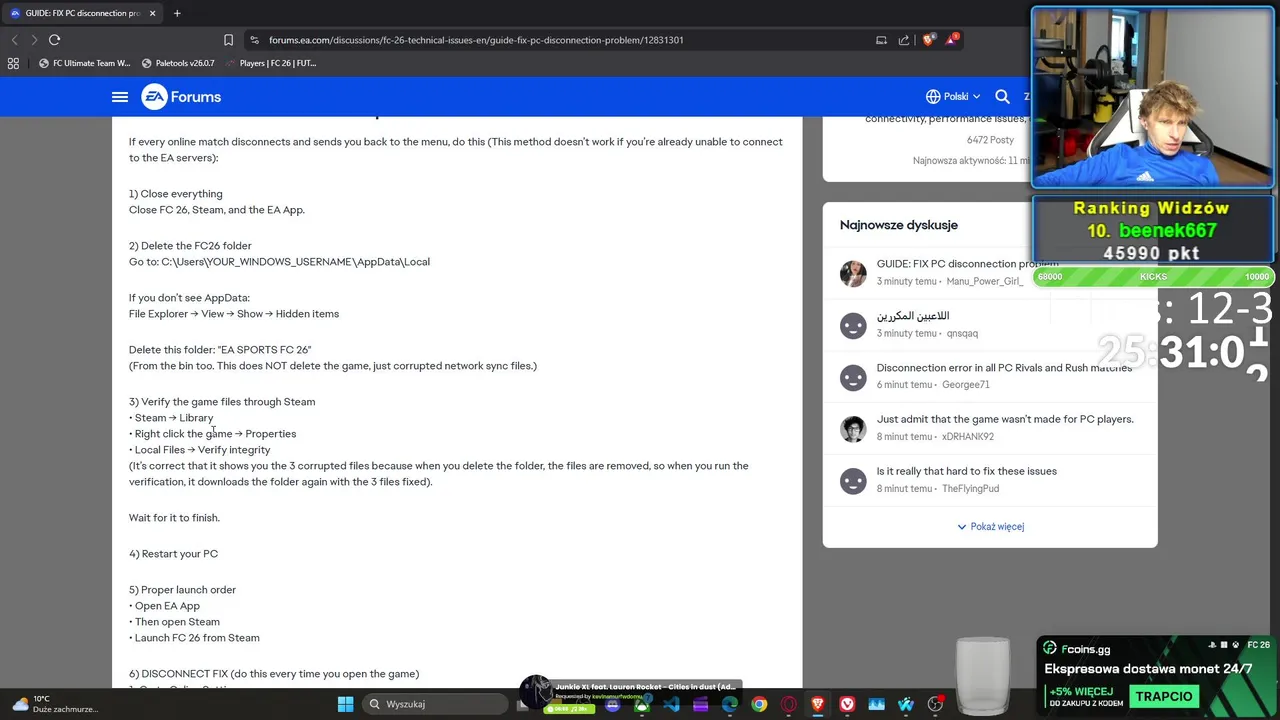
Task: Open the share icon in address bar
Action: click(x=904, y=40)
